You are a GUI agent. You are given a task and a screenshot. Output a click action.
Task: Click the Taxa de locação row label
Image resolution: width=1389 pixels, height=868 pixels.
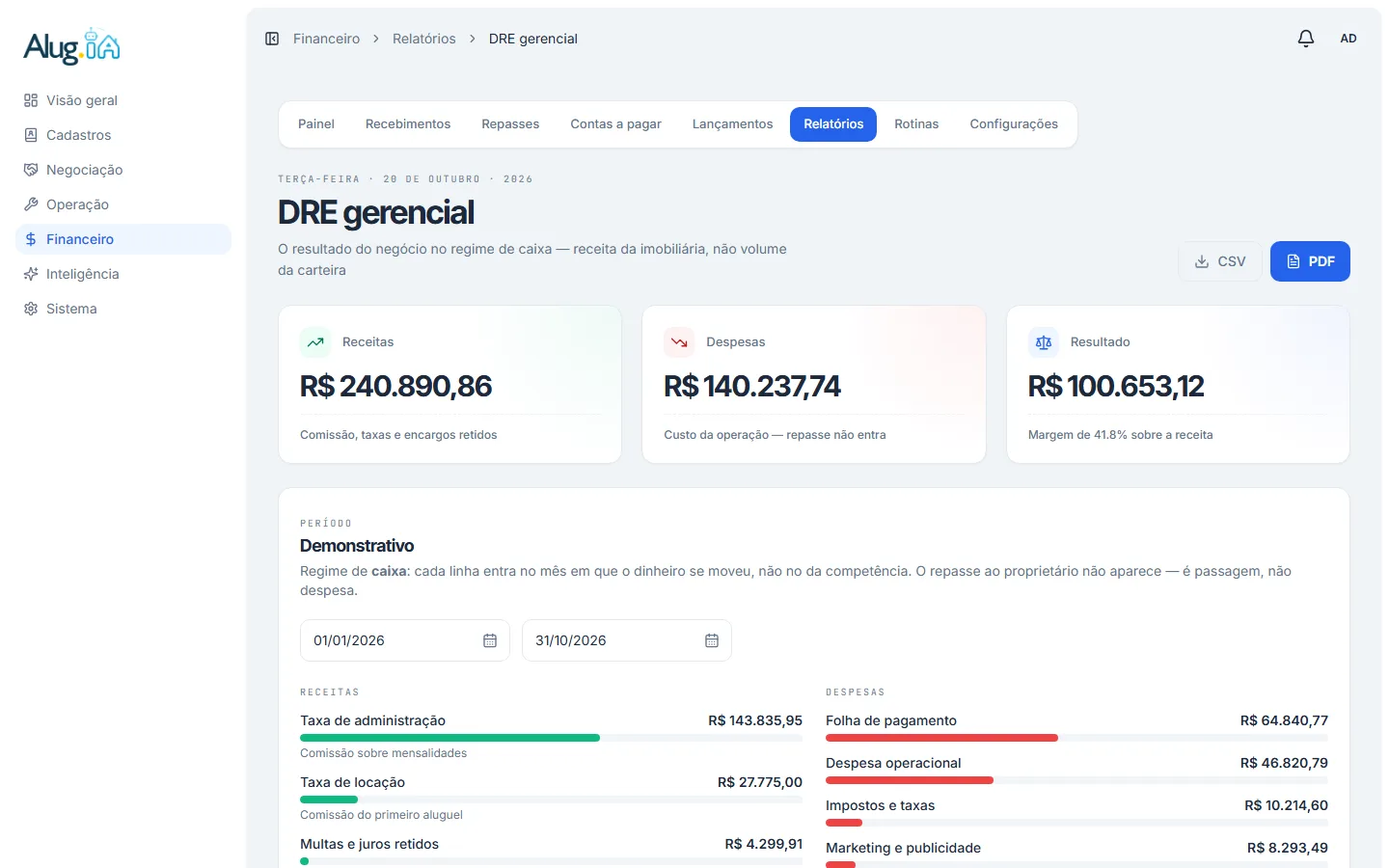(352, 782)
